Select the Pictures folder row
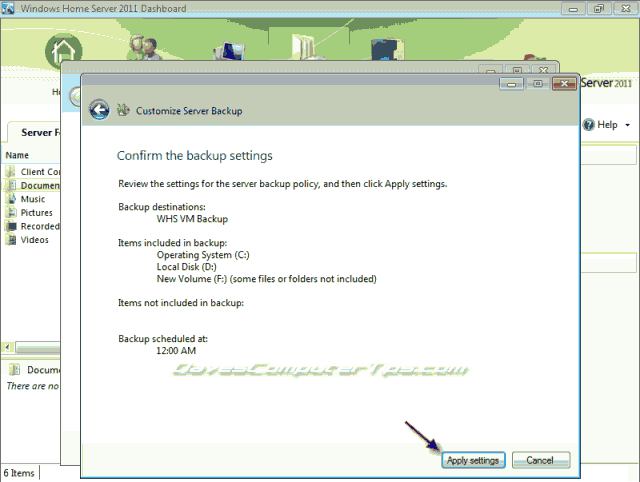This screenshot has height=482, width=640. (32, 213)
